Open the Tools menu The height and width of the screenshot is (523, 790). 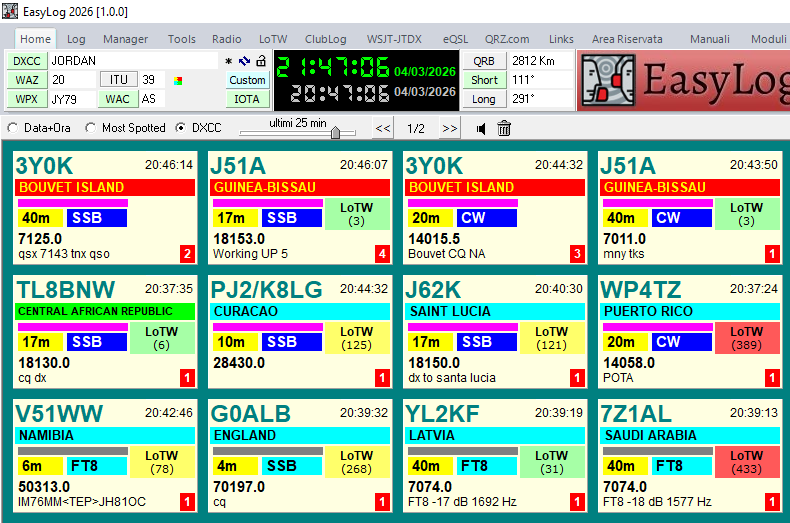[x=181, y=39]
